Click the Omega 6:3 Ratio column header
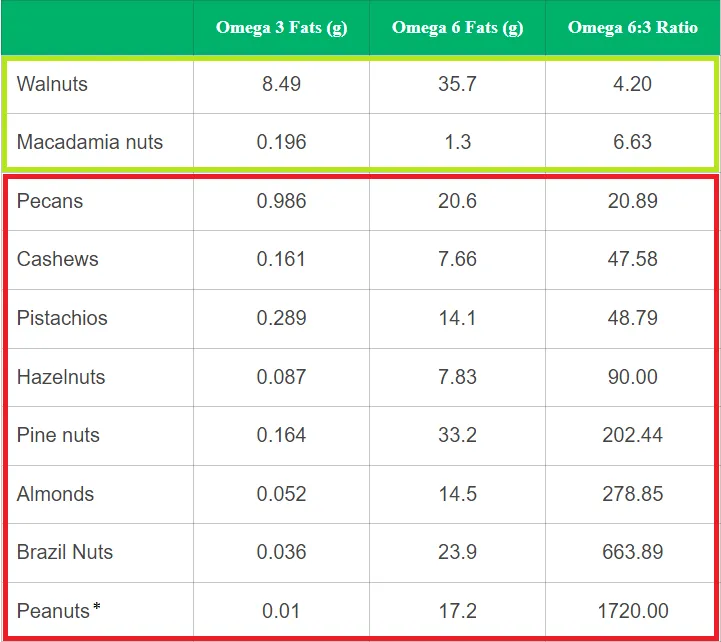721x642 pixels. click(633, 27)
